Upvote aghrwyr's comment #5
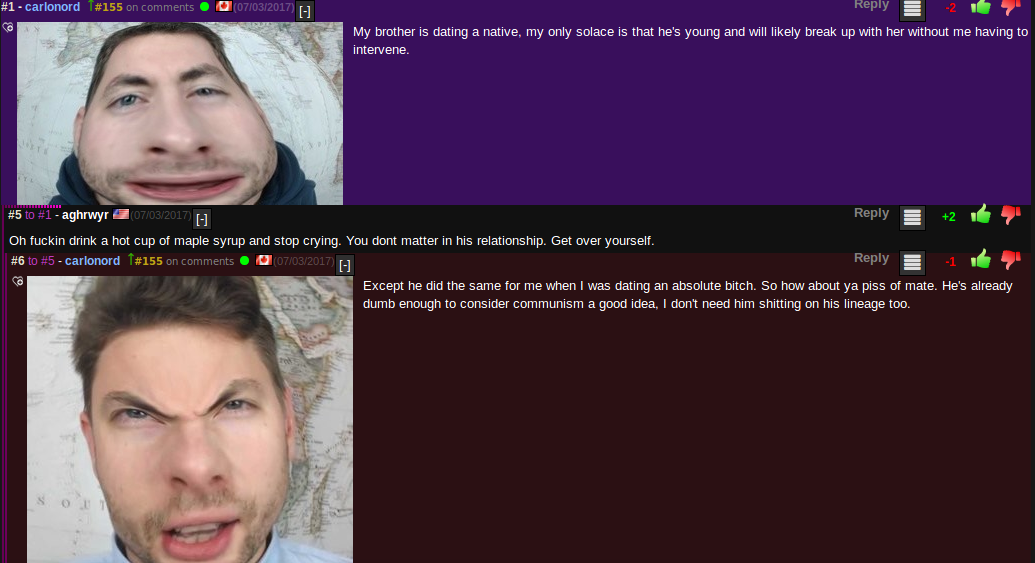This screenshot has width=1035, height=563. point(980,215)
